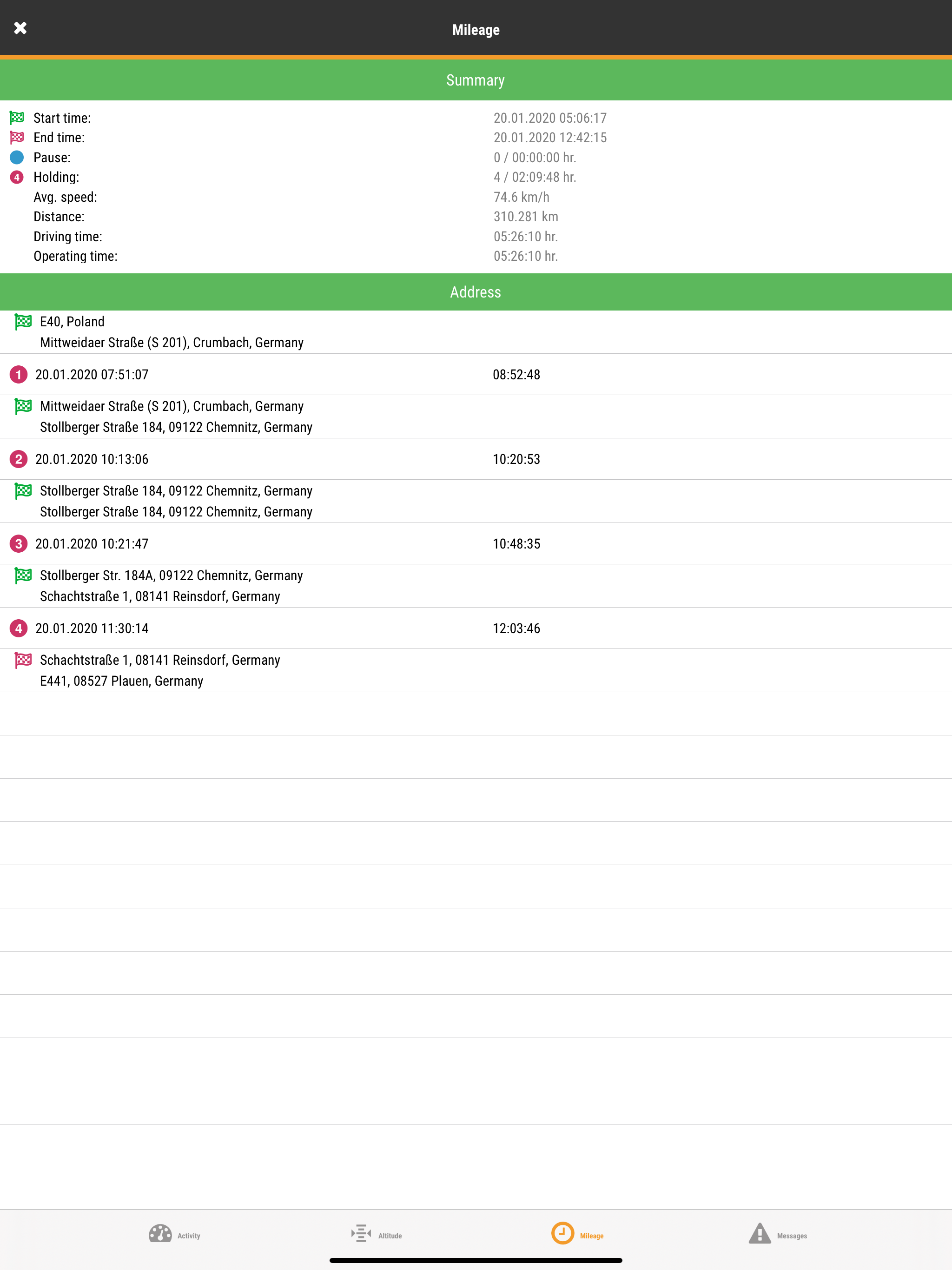
Task: Open stop timestamp 20.01.2020 10:13:06
Action: tap(92, 459)
